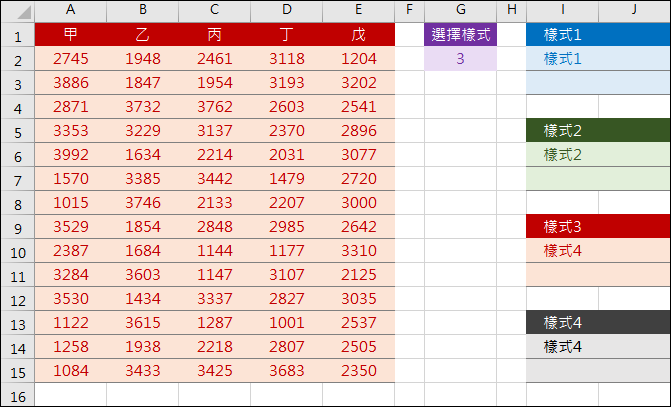This screenshot has height=407, width=671.
Task: Click the 選擇樣式 label cell
Action: tap(460, 35)
